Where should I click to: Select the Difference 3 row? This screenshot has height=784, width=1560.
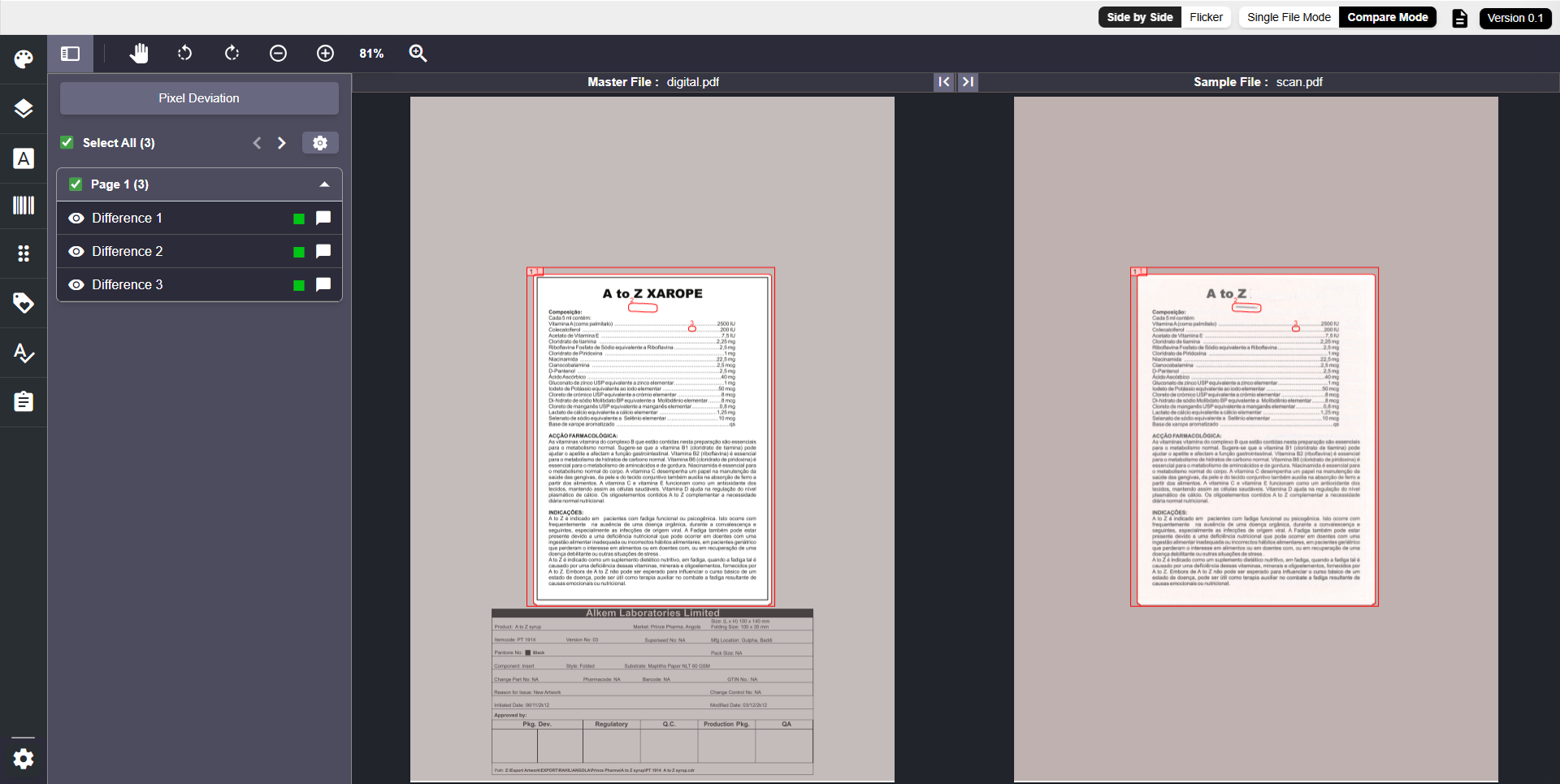[x=199, y=284]
